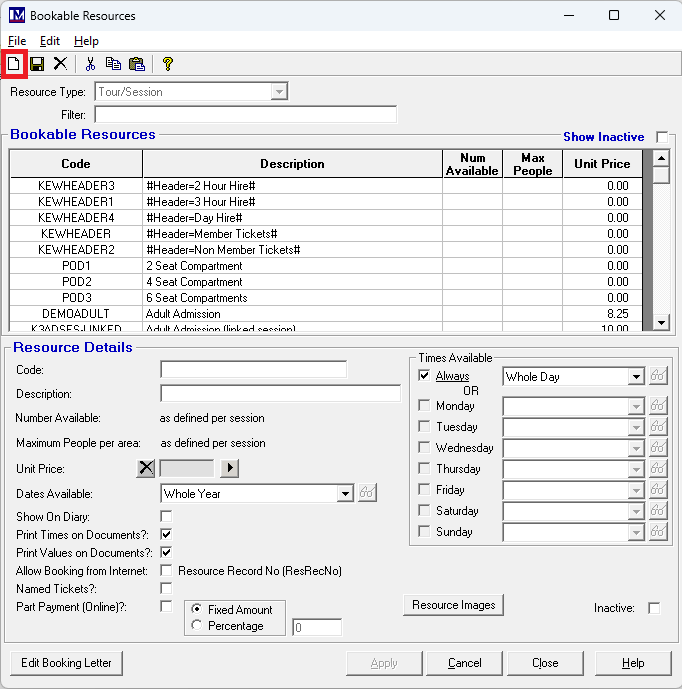Viewport: 682px width, 691px height.
Task: Open the File menu
Action: pyautogui.click(x=17, y=41)
